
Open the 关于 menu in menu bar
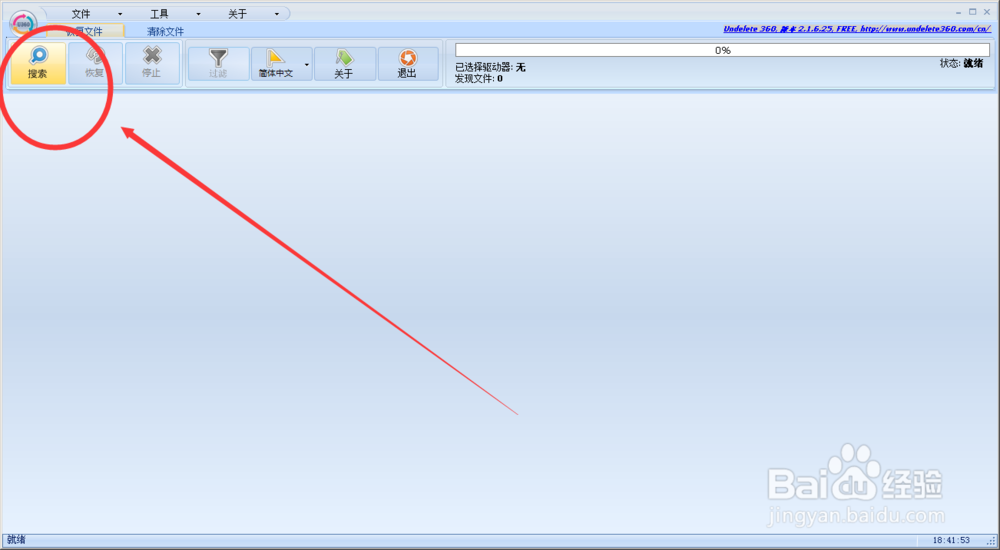(x=237, y=14)
